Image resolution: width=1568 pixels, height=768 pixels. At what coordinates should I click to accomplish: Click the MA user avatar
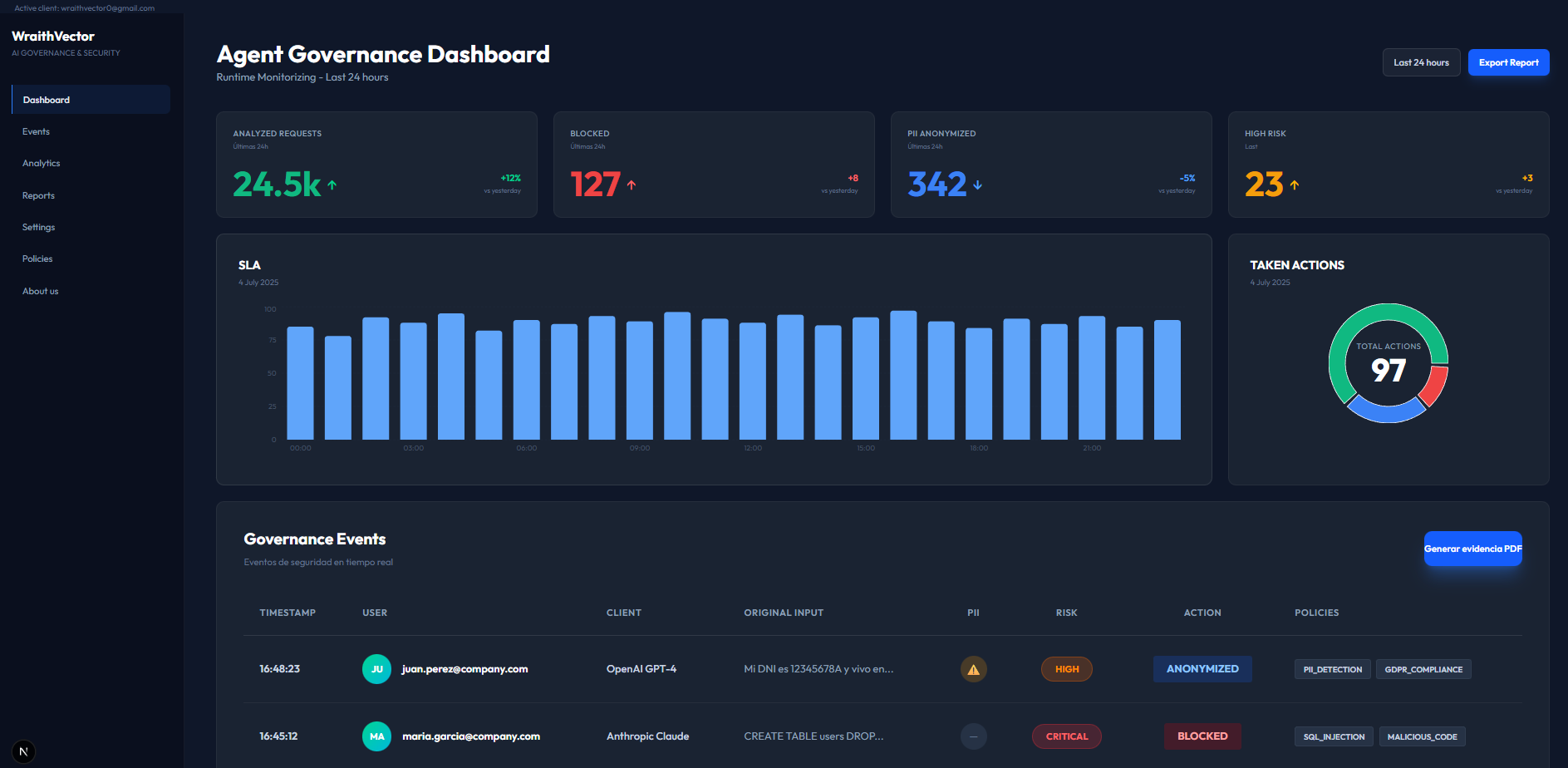click(x=376, y=736)
